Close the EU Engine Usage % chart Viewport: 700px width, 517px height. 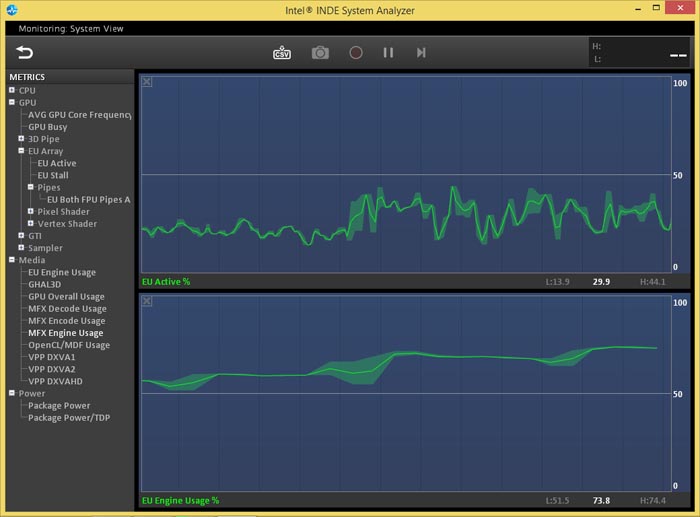tap(147, 300)
